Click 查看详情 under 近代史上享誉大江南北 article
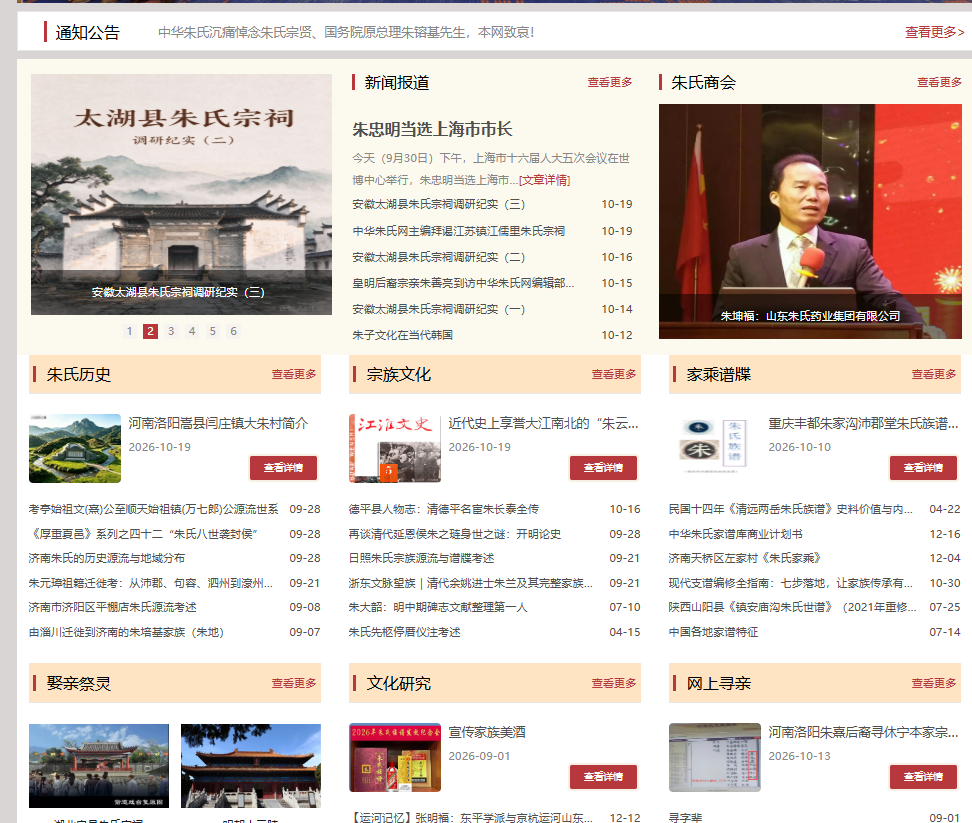The width and height of the screenshot is (972, 823). [x=603, y=468]
